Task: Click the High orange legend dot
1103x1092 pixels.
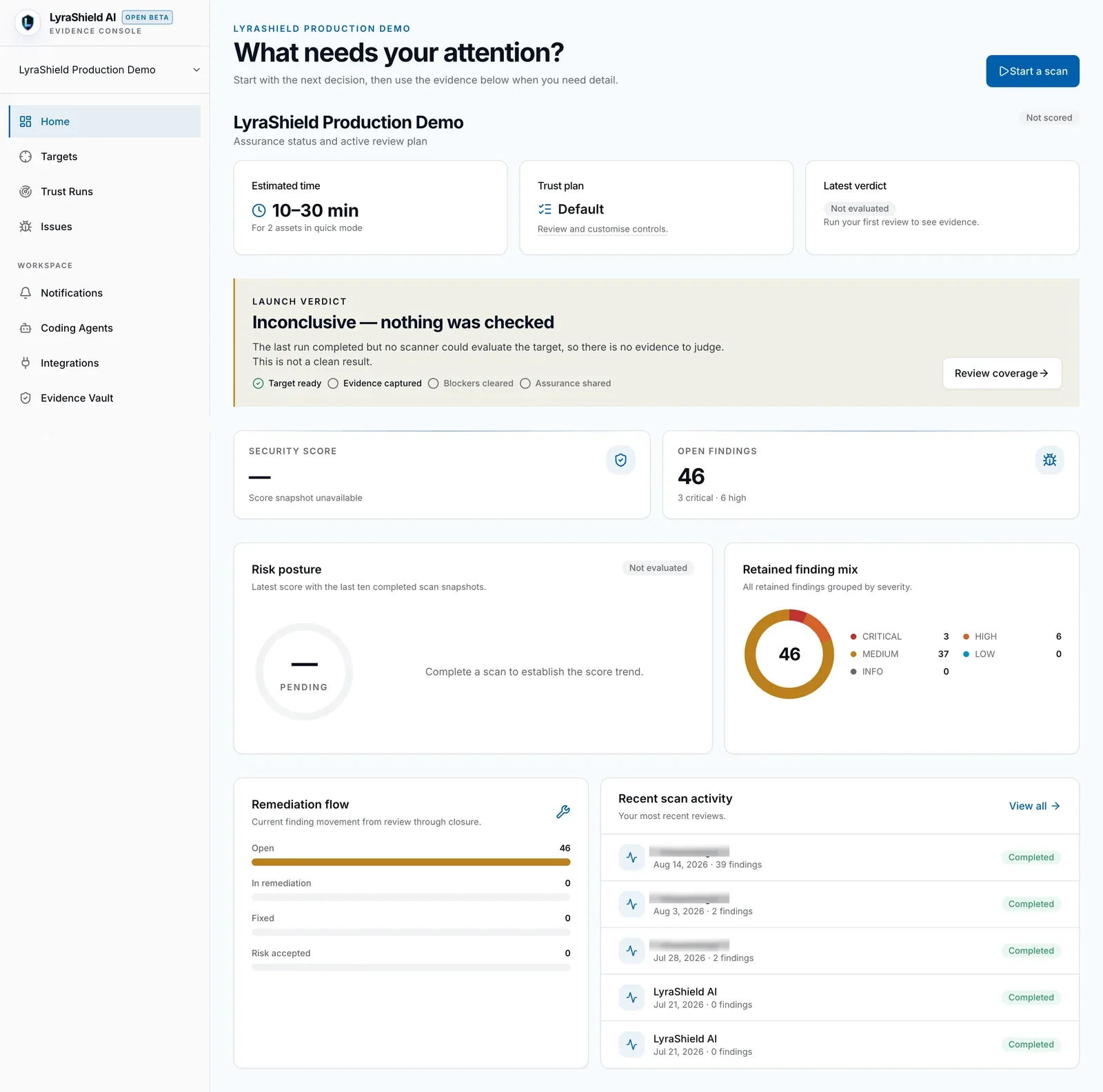Action: (966, 636)
